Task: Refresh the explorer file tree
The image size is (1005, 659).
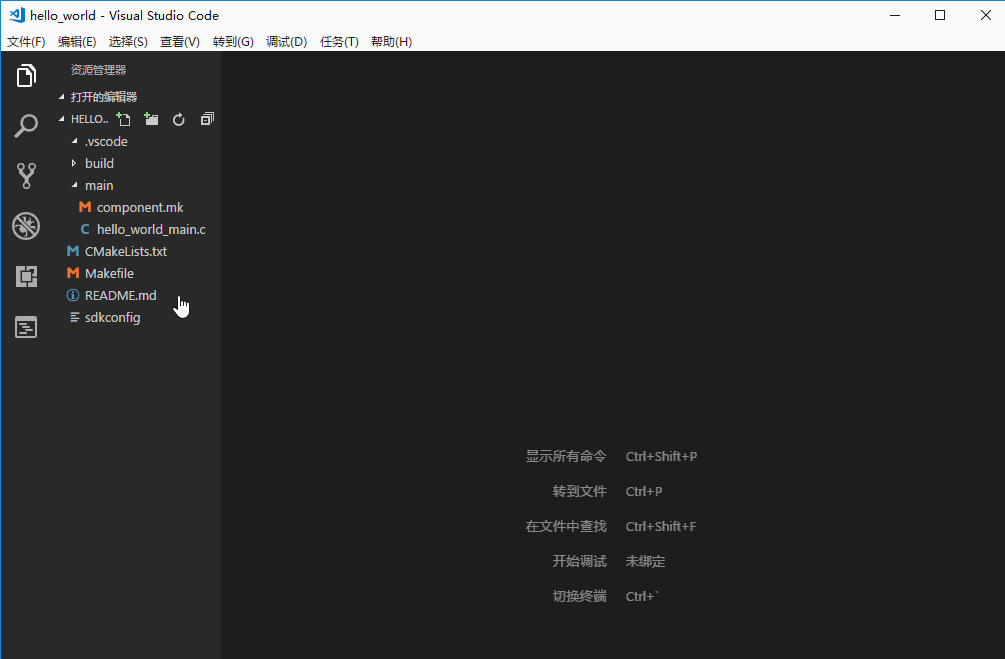Action: (179, 119)
